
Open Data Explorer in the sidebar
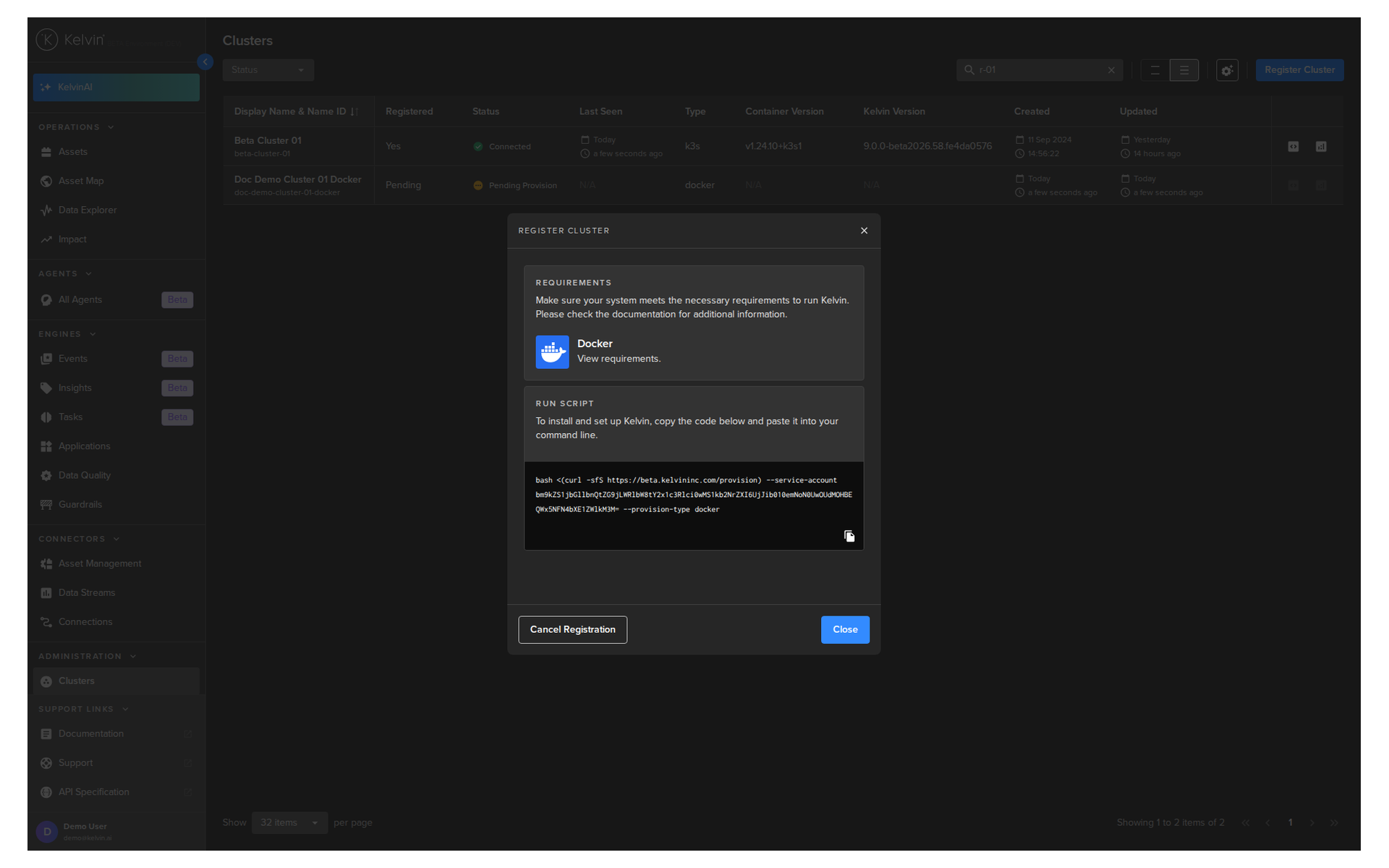pos(116,210)
